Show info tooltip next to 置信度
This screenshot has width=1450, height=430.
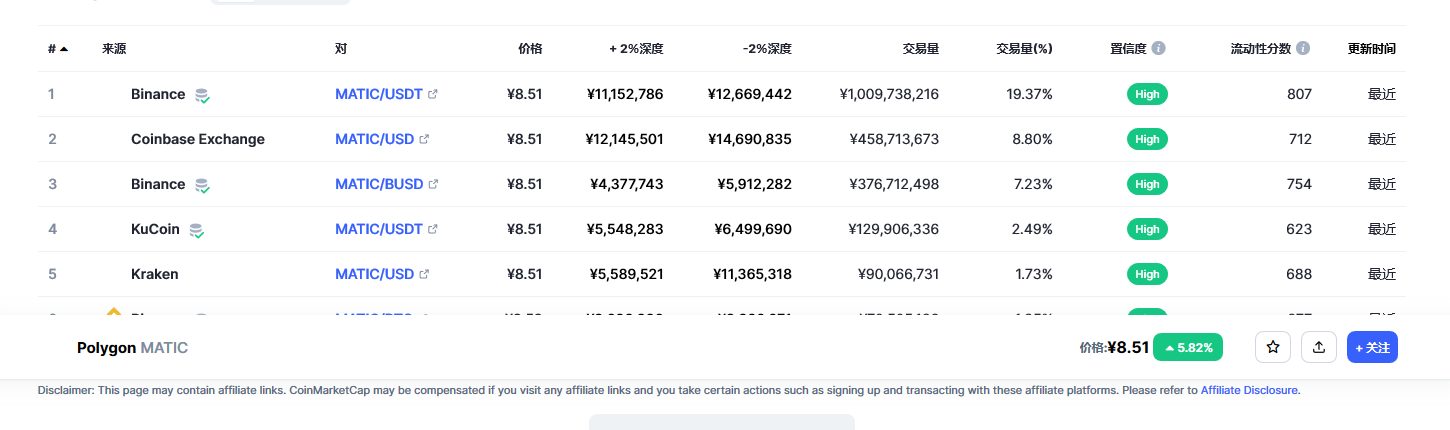pyautogui.click(x=1158, y=48)
